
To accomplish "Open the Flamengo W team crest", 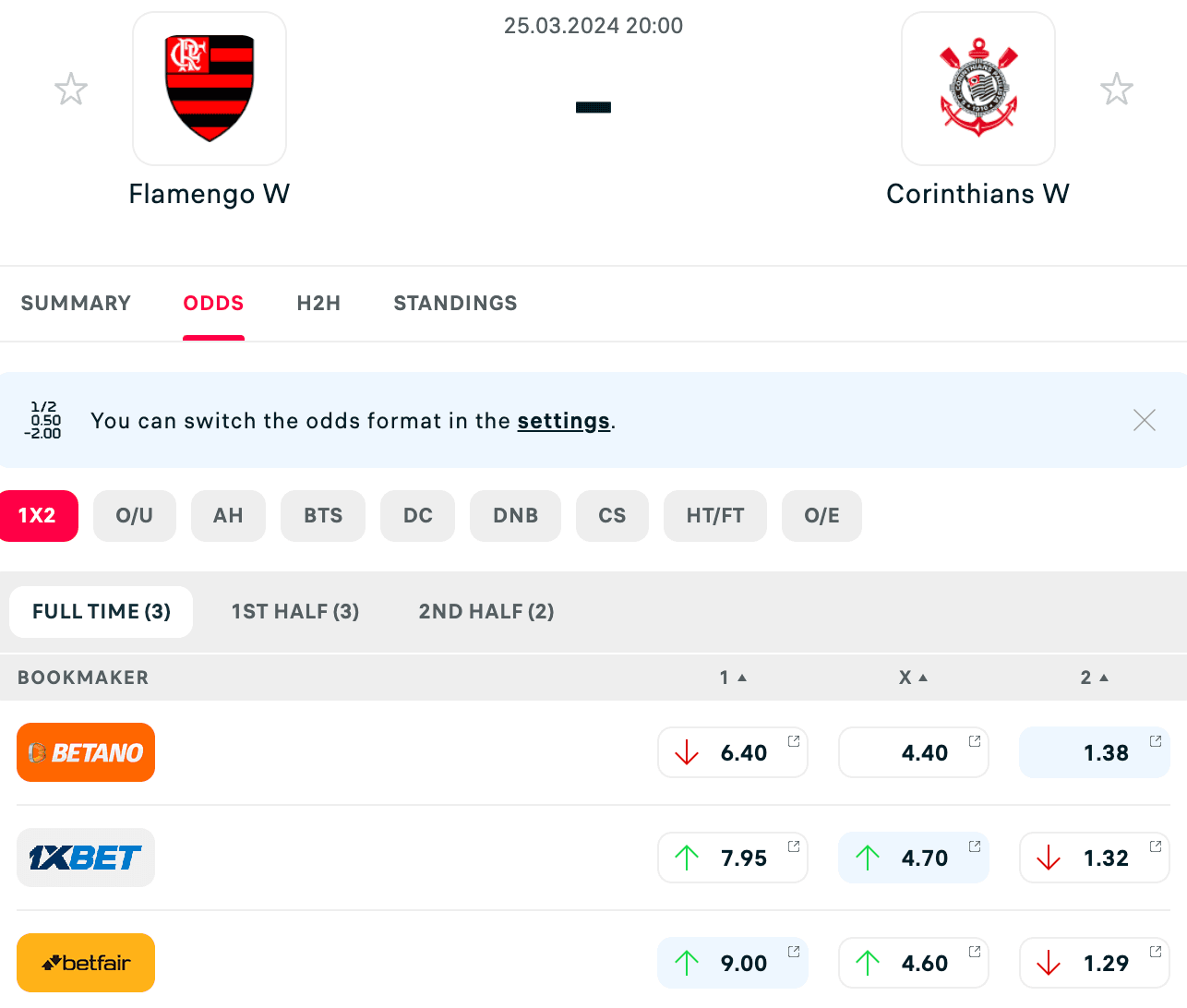I will tap(210, 89).
